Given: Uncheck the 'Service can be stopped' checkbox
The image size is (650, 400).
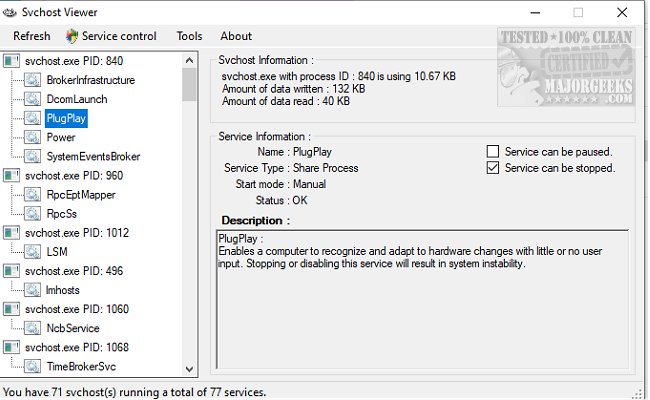Looking at the screenshot, I should (x=492, y=168).
